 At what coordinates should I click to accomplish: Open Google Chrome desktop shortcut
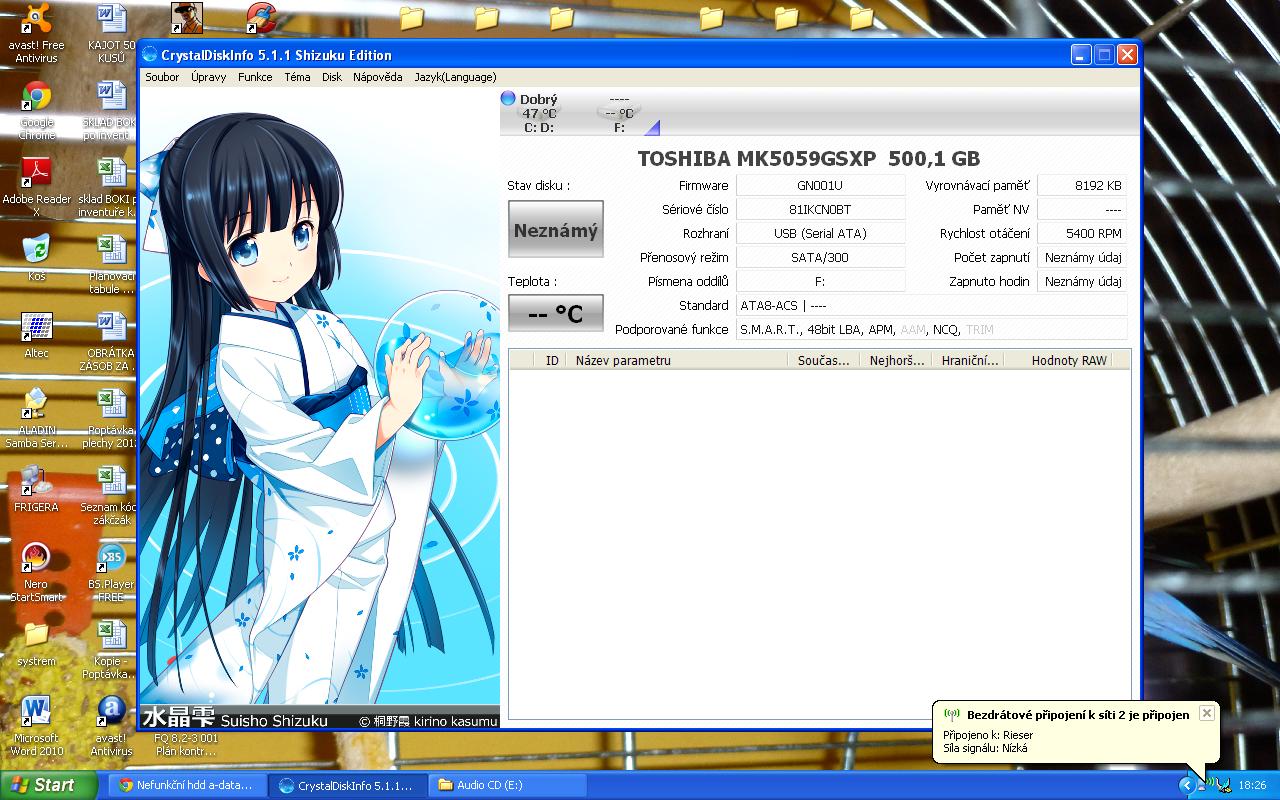36,110
